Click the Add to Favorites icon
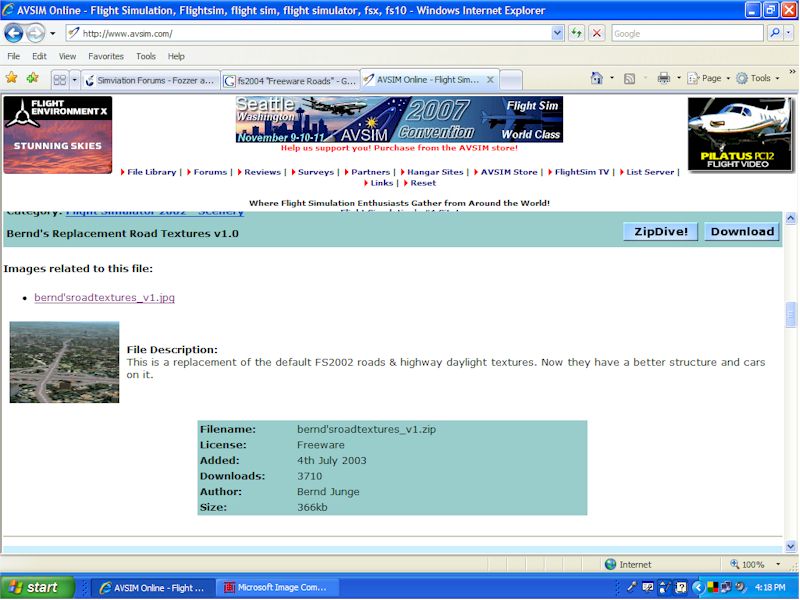This screenshot has height=600, width=800. pos(32,78)
